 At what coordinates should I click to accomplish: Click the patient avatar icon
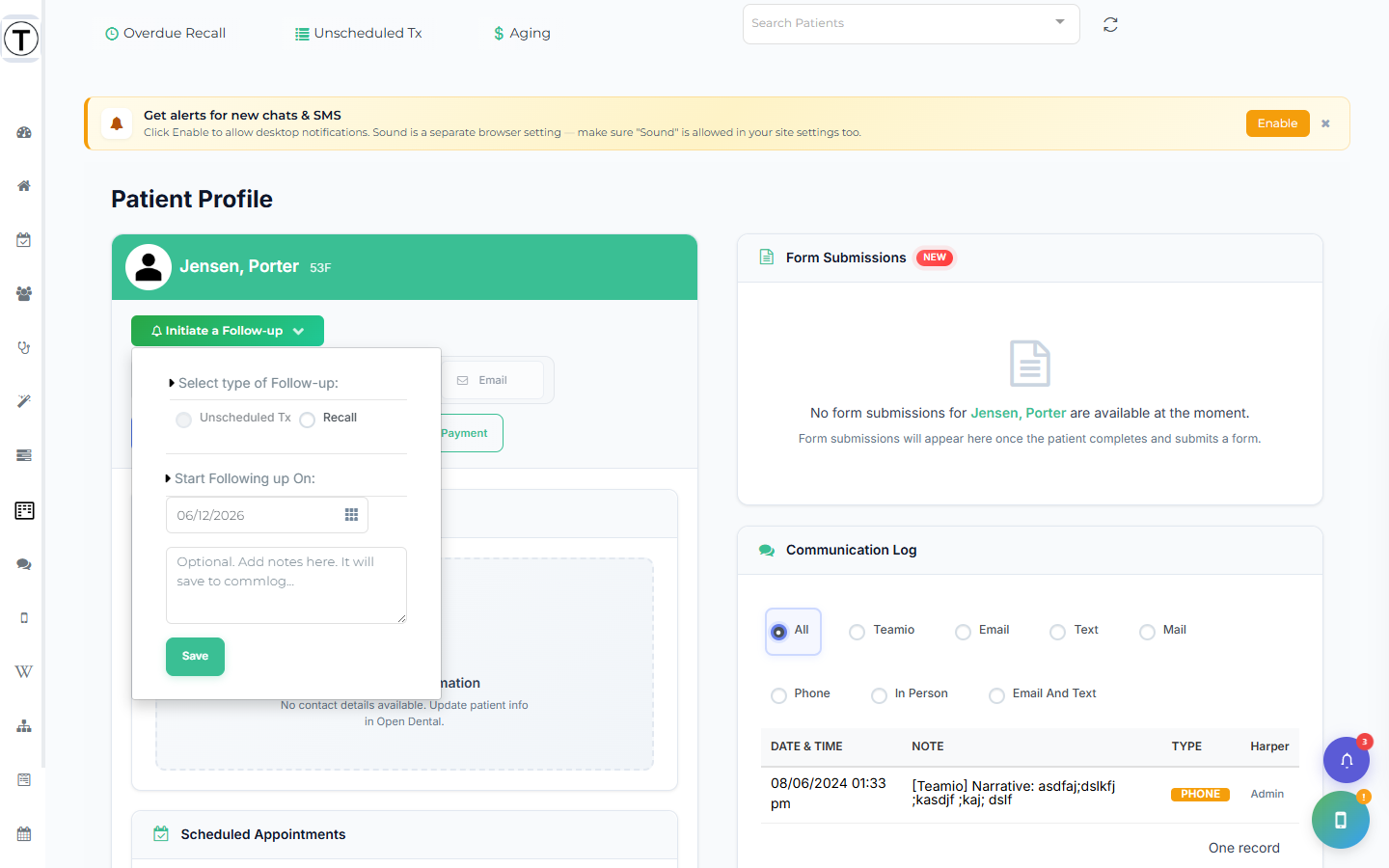point(149,267)
